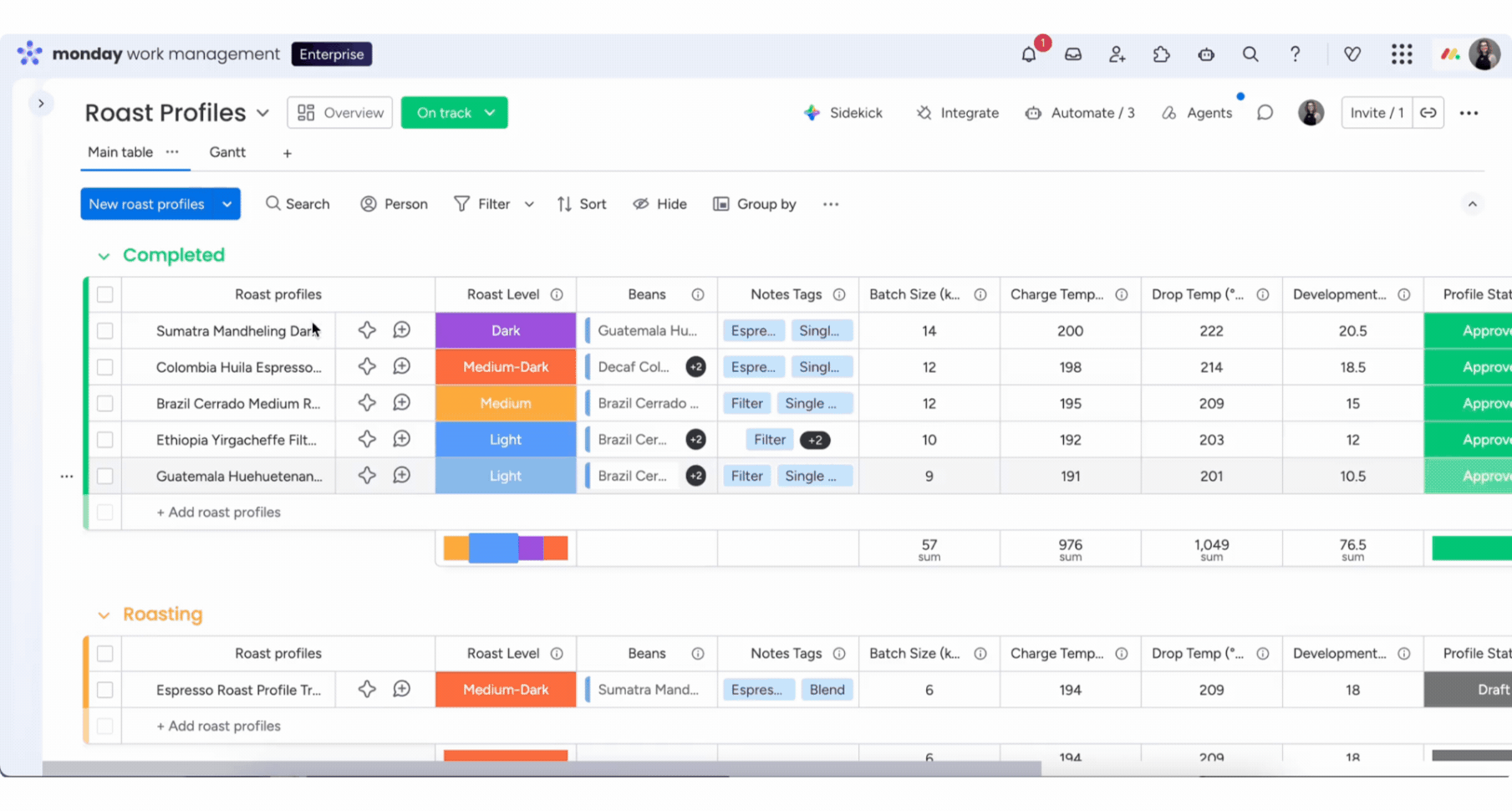Click the AI sparkle icon for Colombia Huila row
Screen dimensions: 1512x811
(367, 366)
